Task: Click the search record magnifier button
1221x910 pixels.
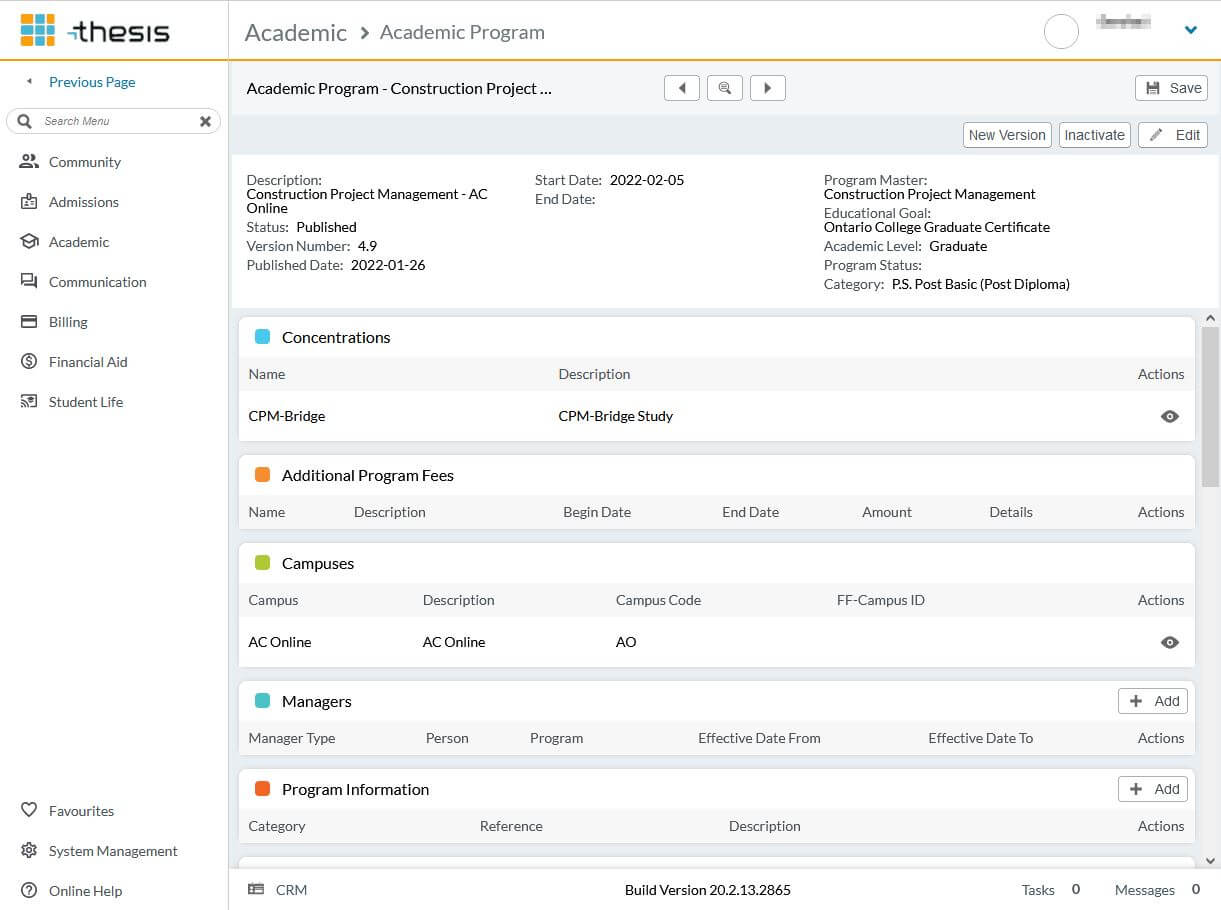Action: click(724, 88)
